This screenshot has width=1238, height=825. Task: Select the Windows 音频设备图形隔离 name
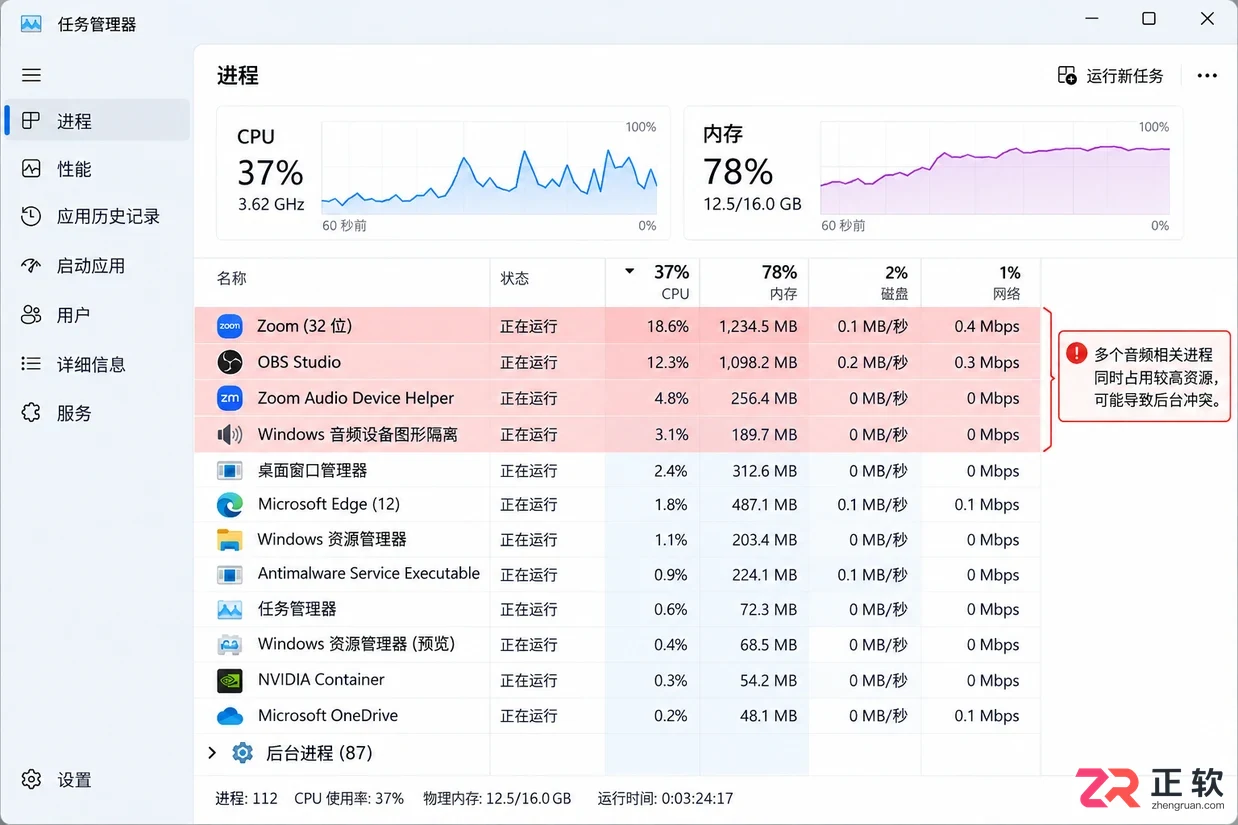357,434
